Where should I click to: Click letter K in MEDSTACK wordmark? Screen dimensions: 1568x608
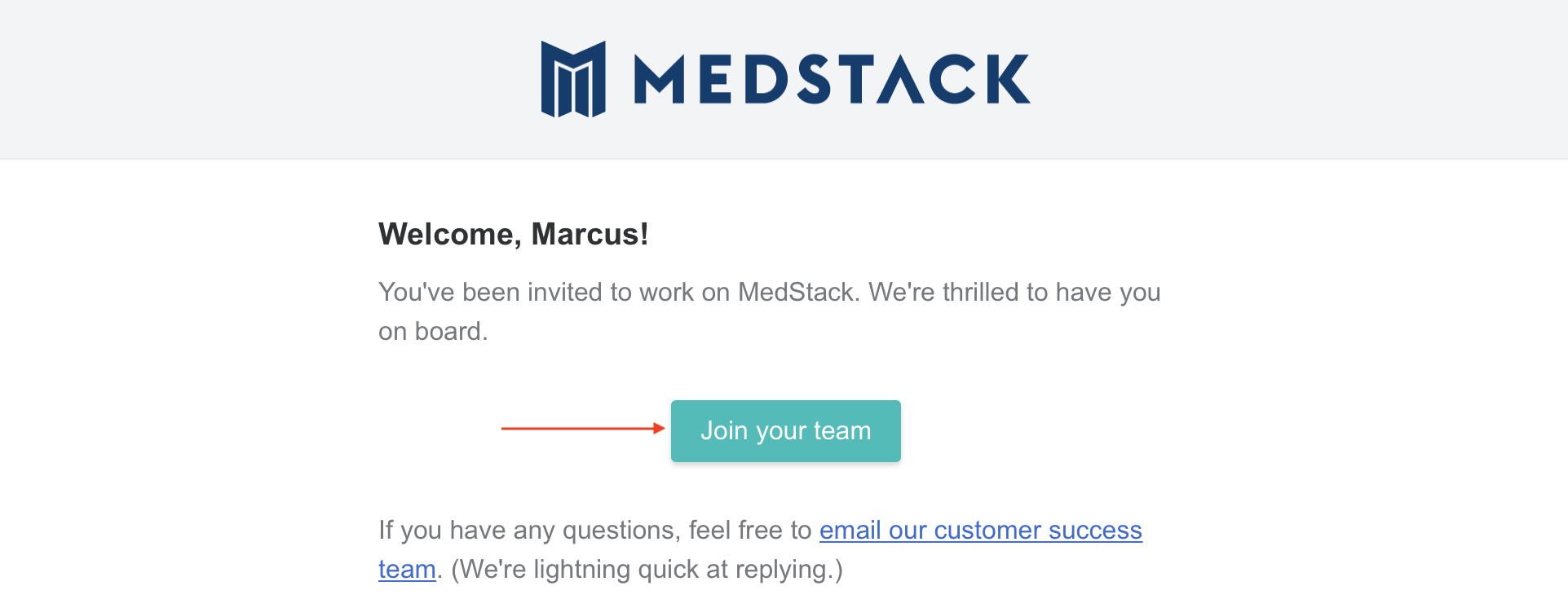tap(1009, 79)
